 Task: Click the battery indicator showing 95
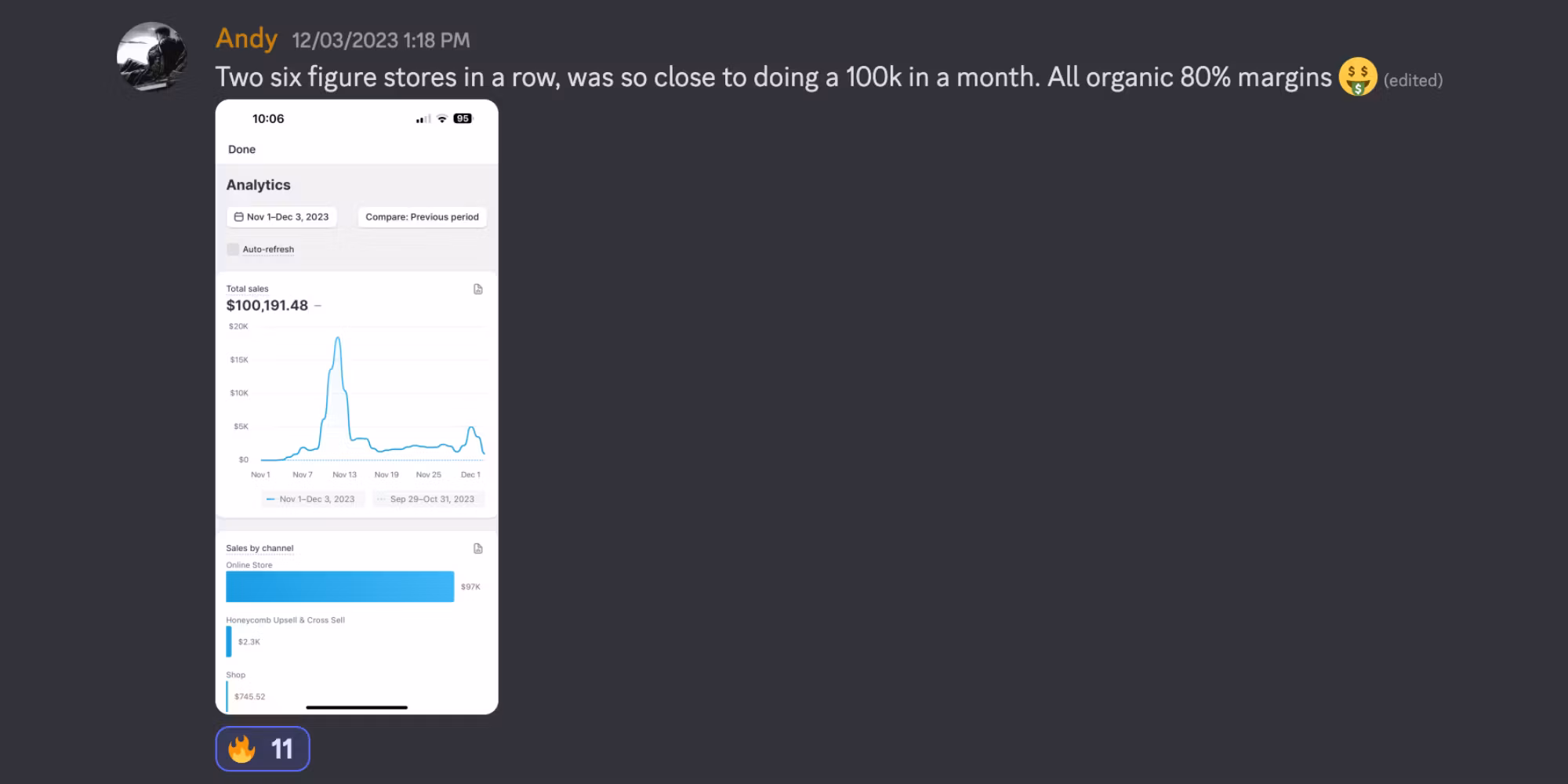463,119
